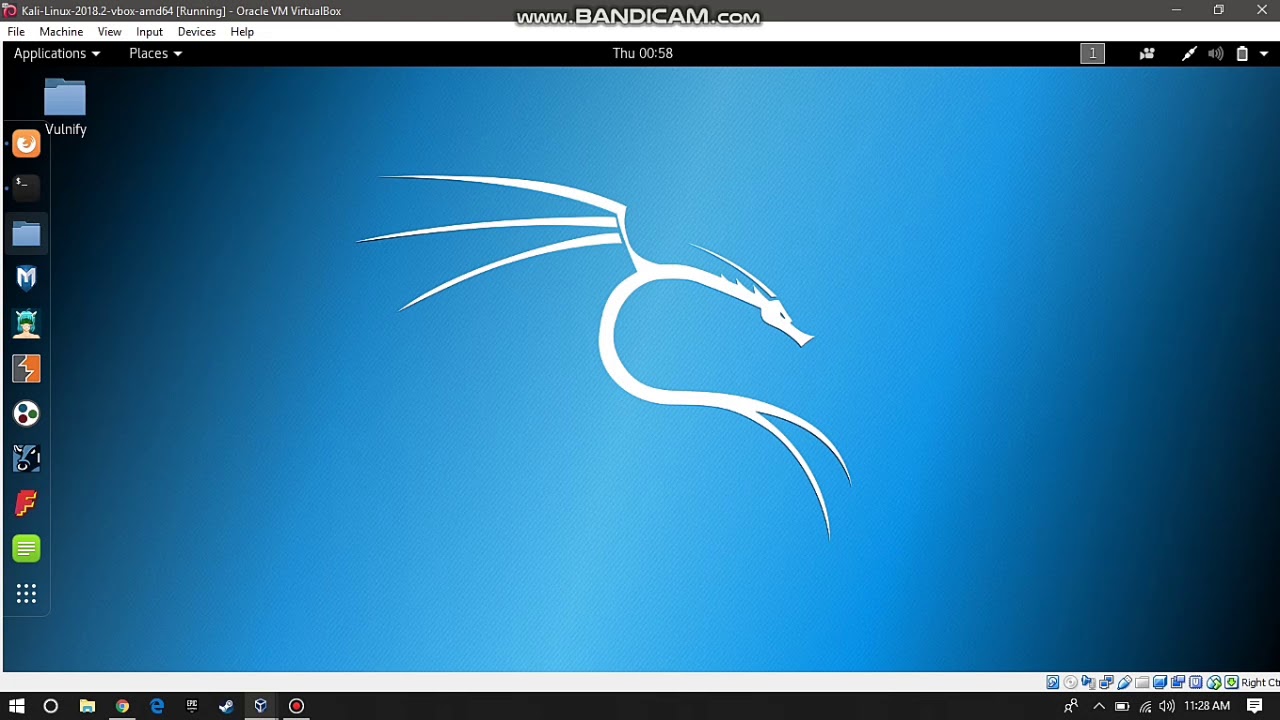The image size is (1280, 720).
Task: Open the Windows Start menu
Action: 17,706
